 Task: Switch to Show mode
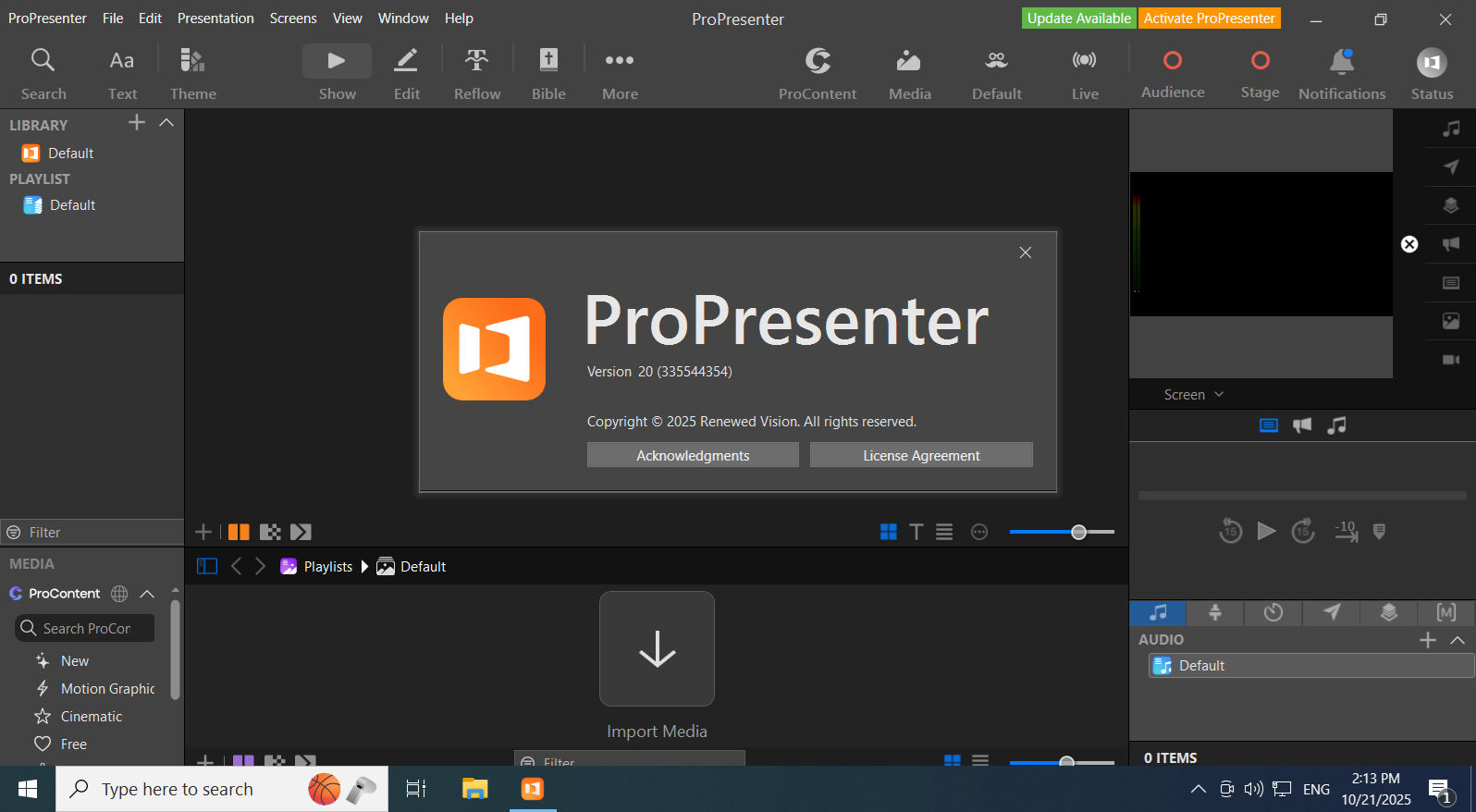(337, 74)
